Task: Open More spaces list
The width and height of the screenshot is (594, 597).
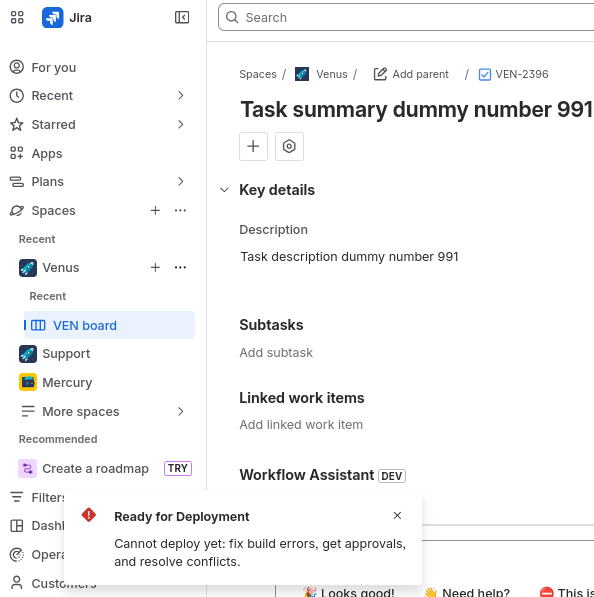Action: pyautogui.click(x=81, y=412)
